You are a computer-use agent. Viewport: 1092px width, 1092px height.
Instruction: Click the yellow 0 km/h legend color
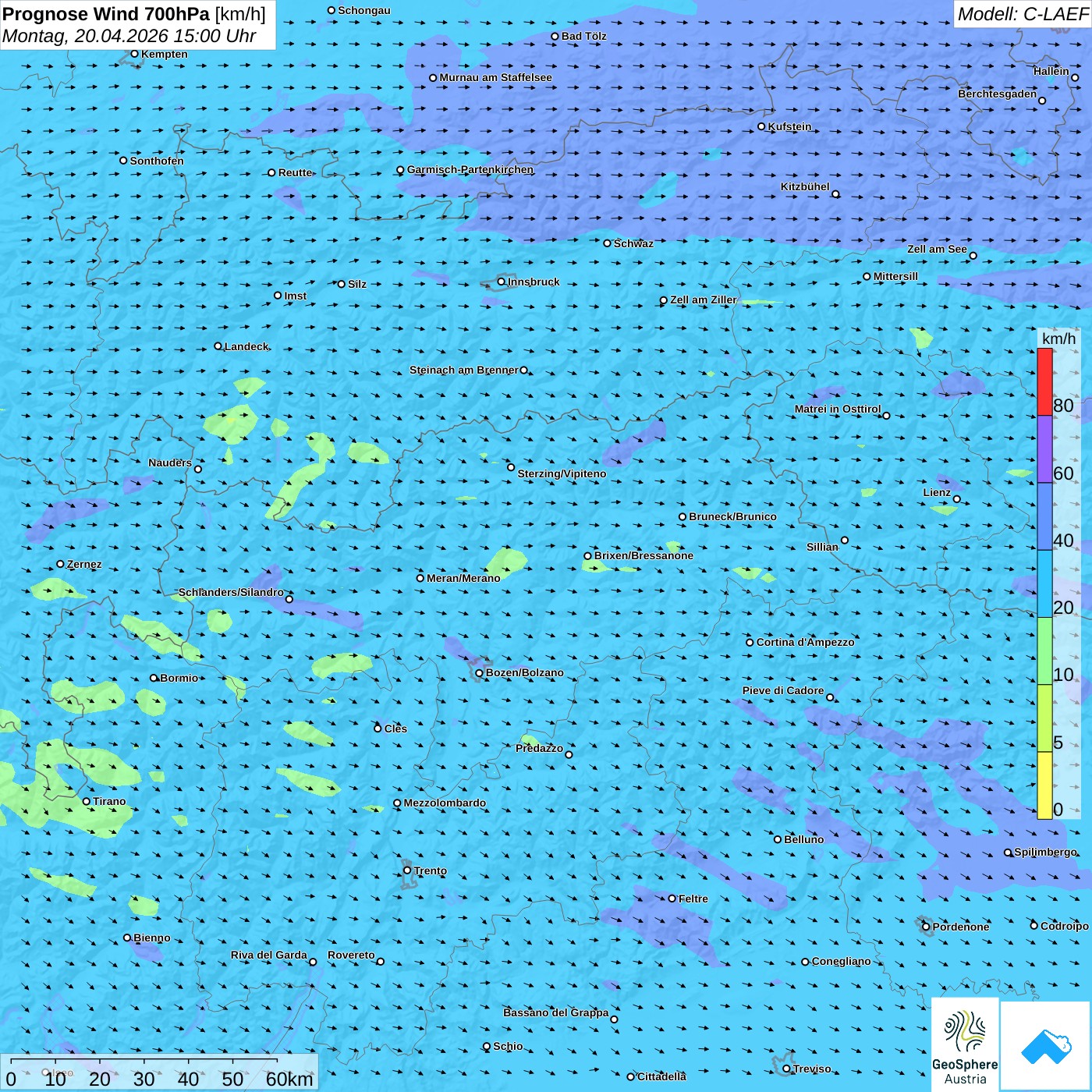coord(1044,785)
